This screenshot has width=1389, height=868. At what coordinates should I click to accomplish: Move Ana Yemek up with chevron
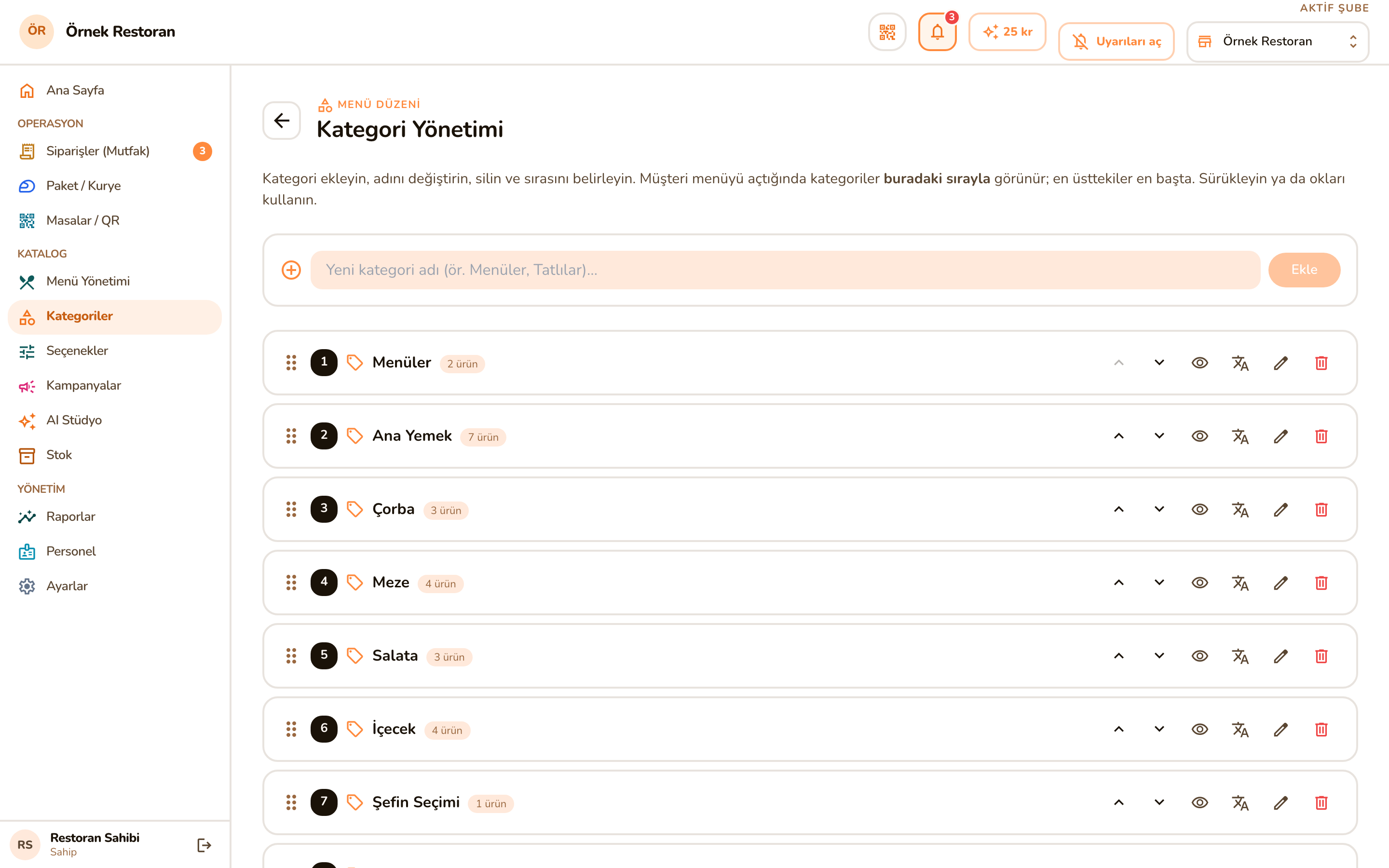(x=1118, y=436)
